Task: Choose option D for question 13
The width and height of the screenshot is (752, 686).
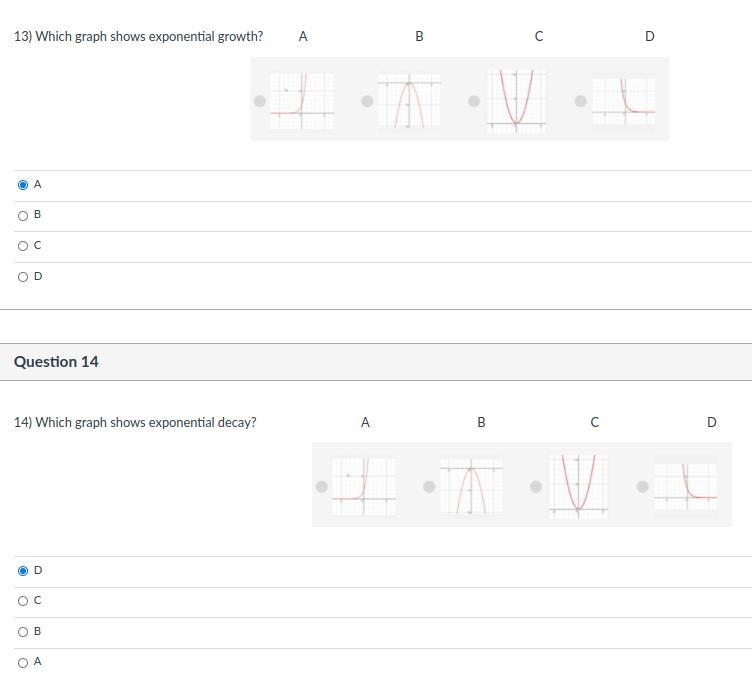Action: [23, 277]
